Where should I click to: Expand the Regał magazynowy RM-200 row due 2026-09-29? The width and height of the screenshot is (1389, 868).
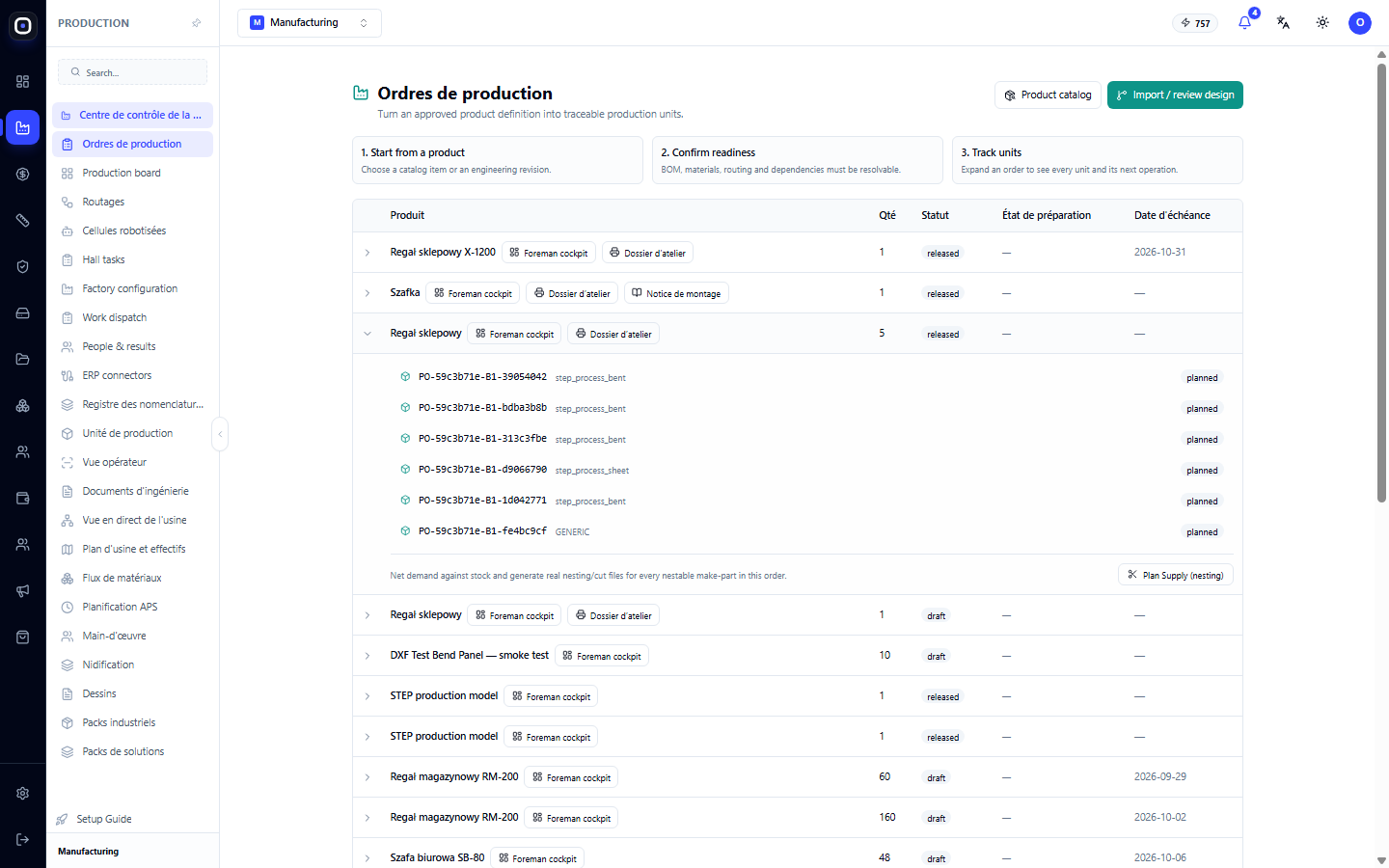coord(368,777)
